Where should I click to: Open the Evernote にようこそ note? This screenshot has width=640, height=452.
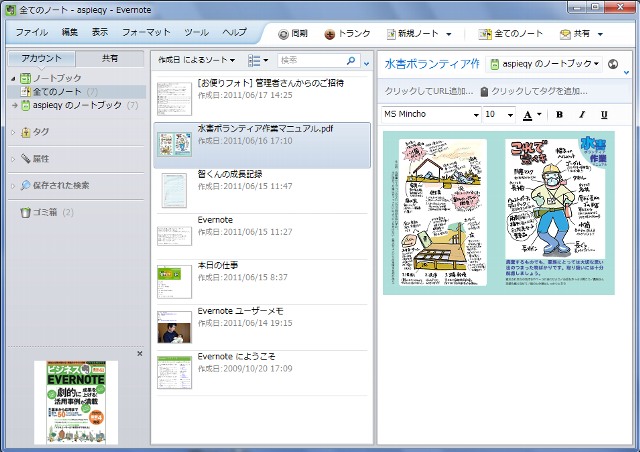[x=262, y=373]
